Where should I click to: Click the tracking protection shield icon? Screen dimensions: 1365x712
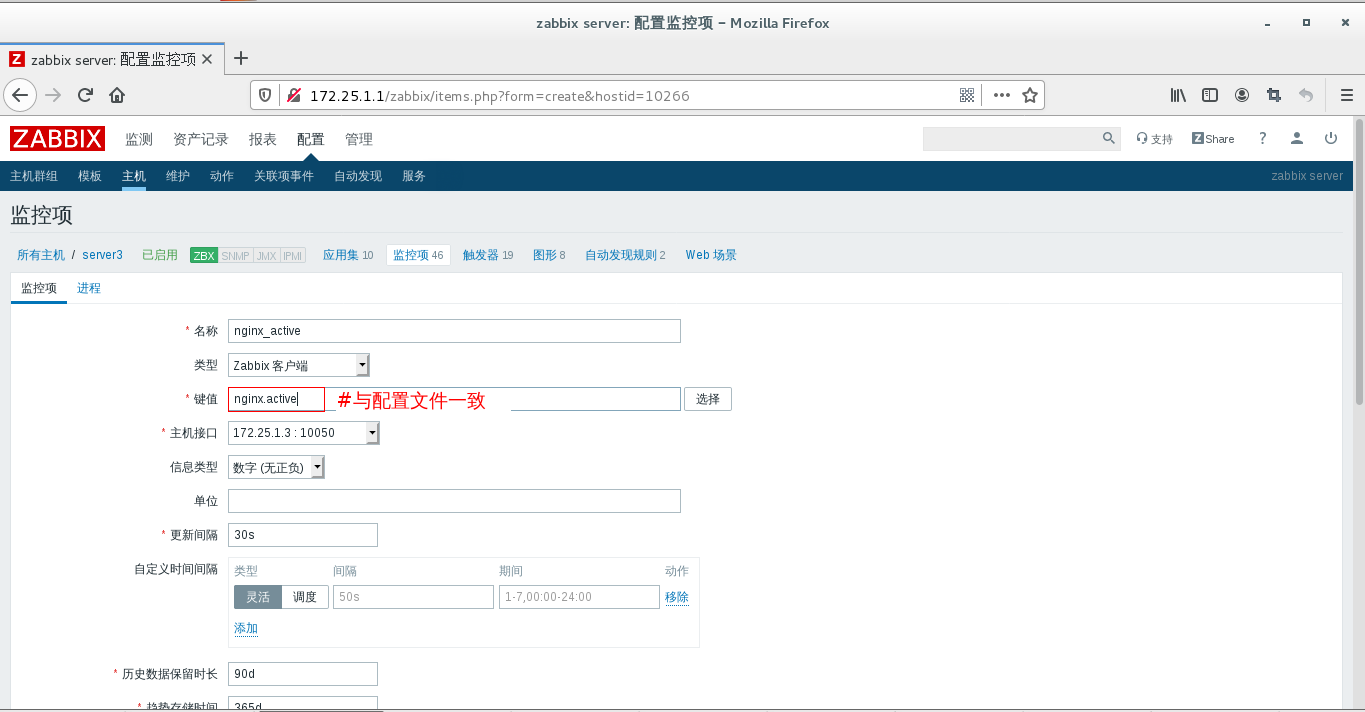coord(265,96)
